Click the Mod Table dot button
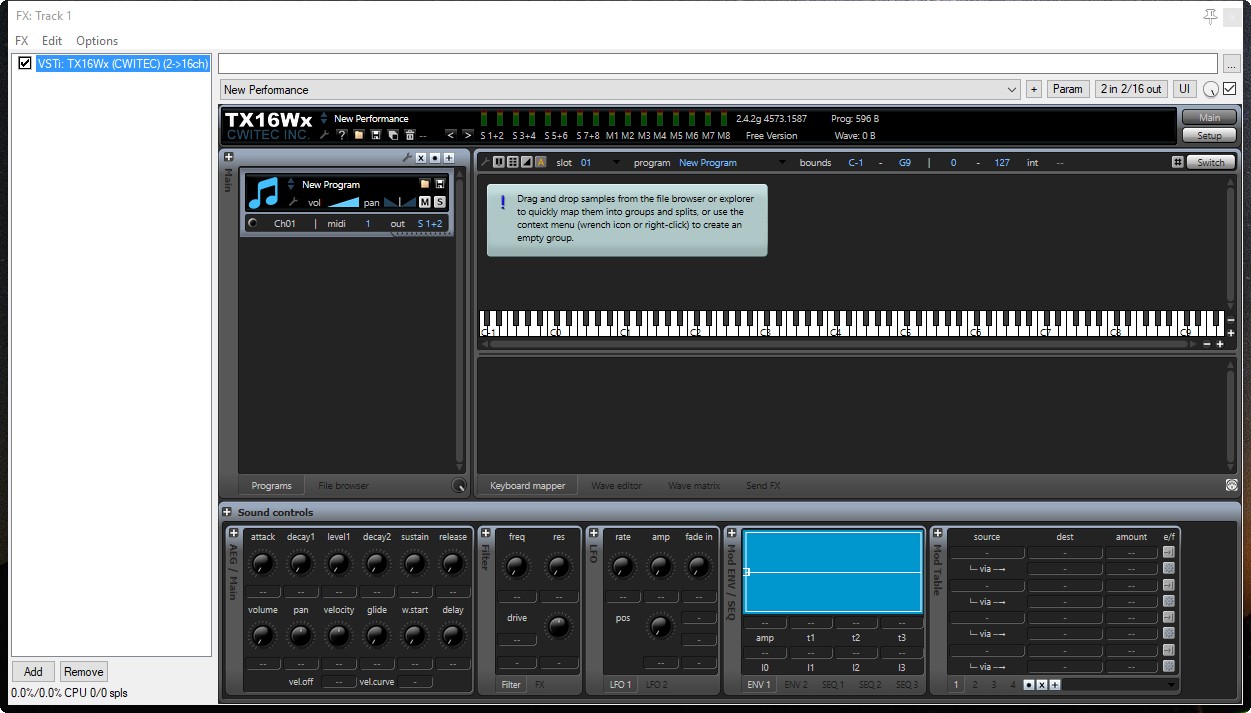 [1029, 685]
